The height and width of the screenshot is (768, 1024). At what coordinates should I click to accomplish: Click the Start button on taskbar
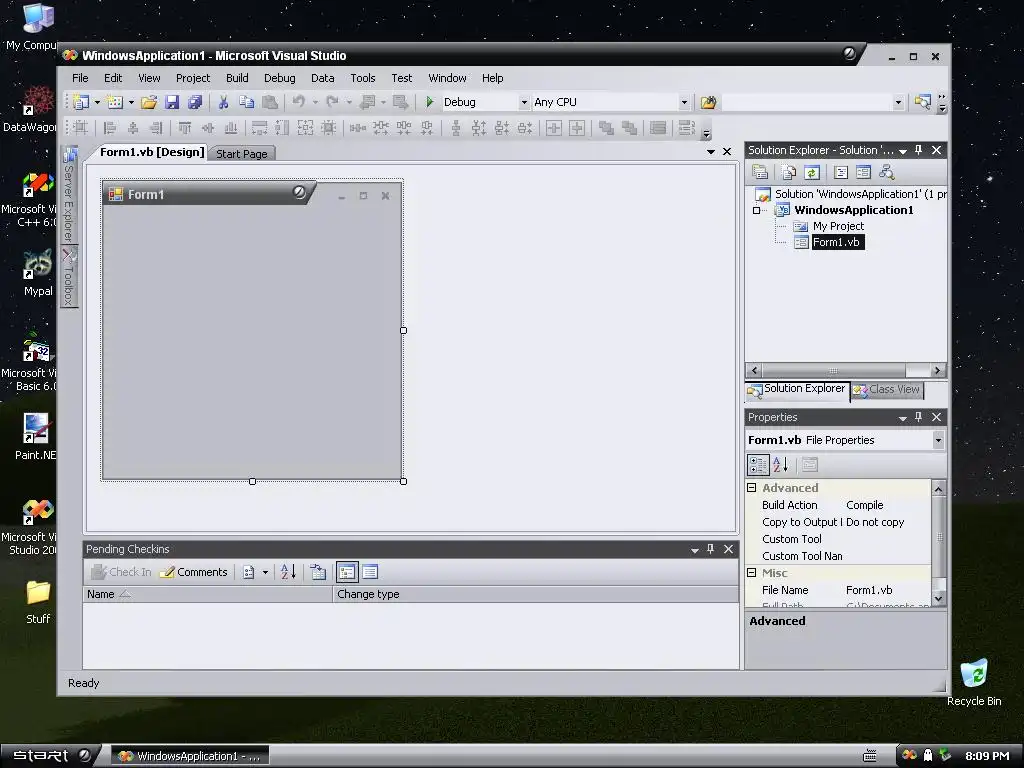point(51,756)
